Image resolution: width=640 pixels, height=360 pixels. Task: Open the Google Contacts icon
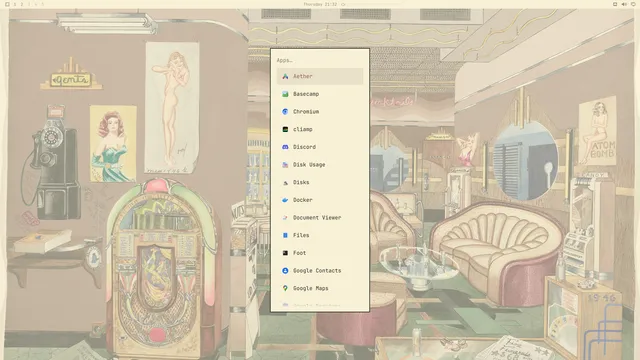click(x=285, y=271)
